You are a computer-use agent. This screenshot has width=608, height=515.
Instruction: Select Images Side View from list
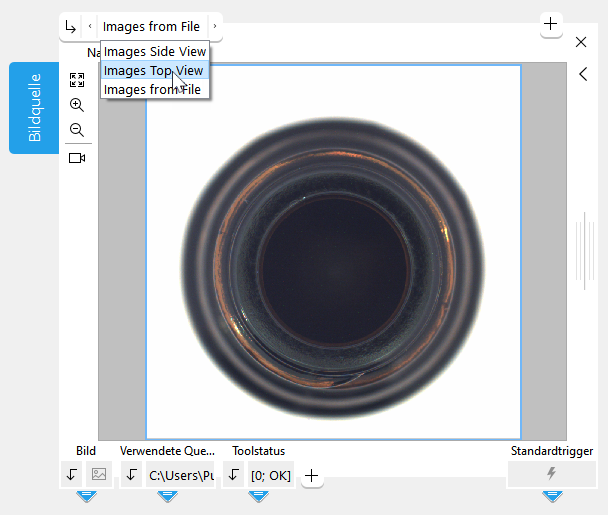click(154, 51)
